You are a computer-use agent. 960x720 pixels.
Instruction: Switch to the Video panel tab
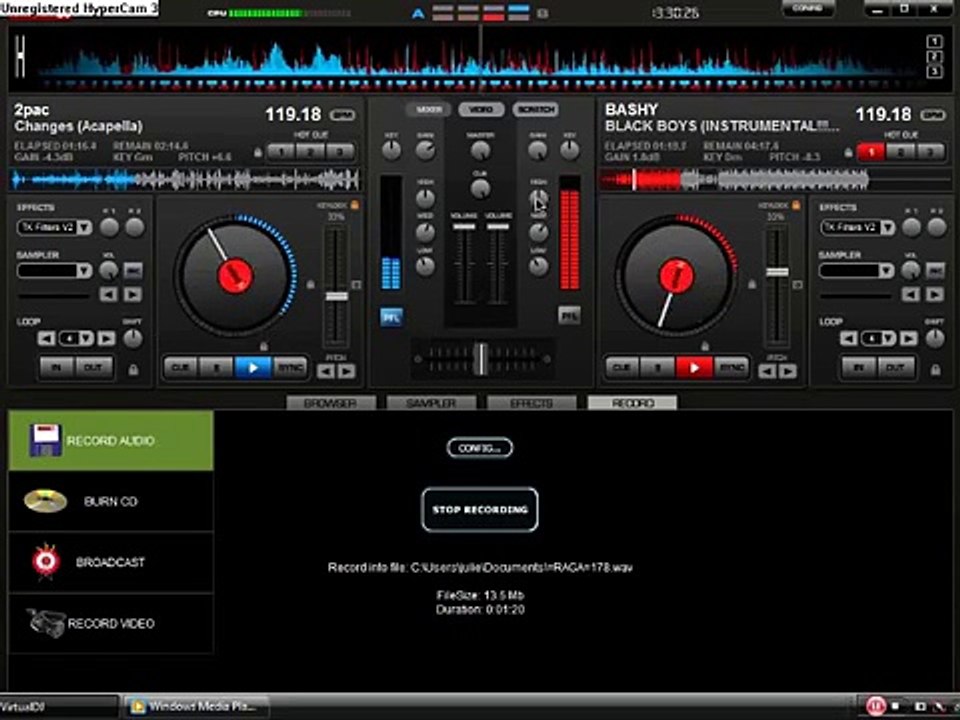[x=481, y=109]
